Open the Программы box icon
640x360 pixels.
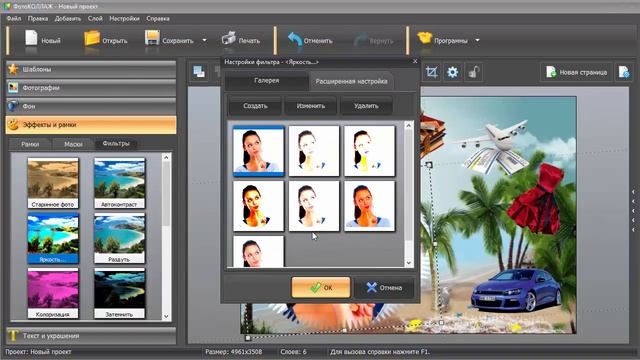pyautogui.click(x=424, y=39)
